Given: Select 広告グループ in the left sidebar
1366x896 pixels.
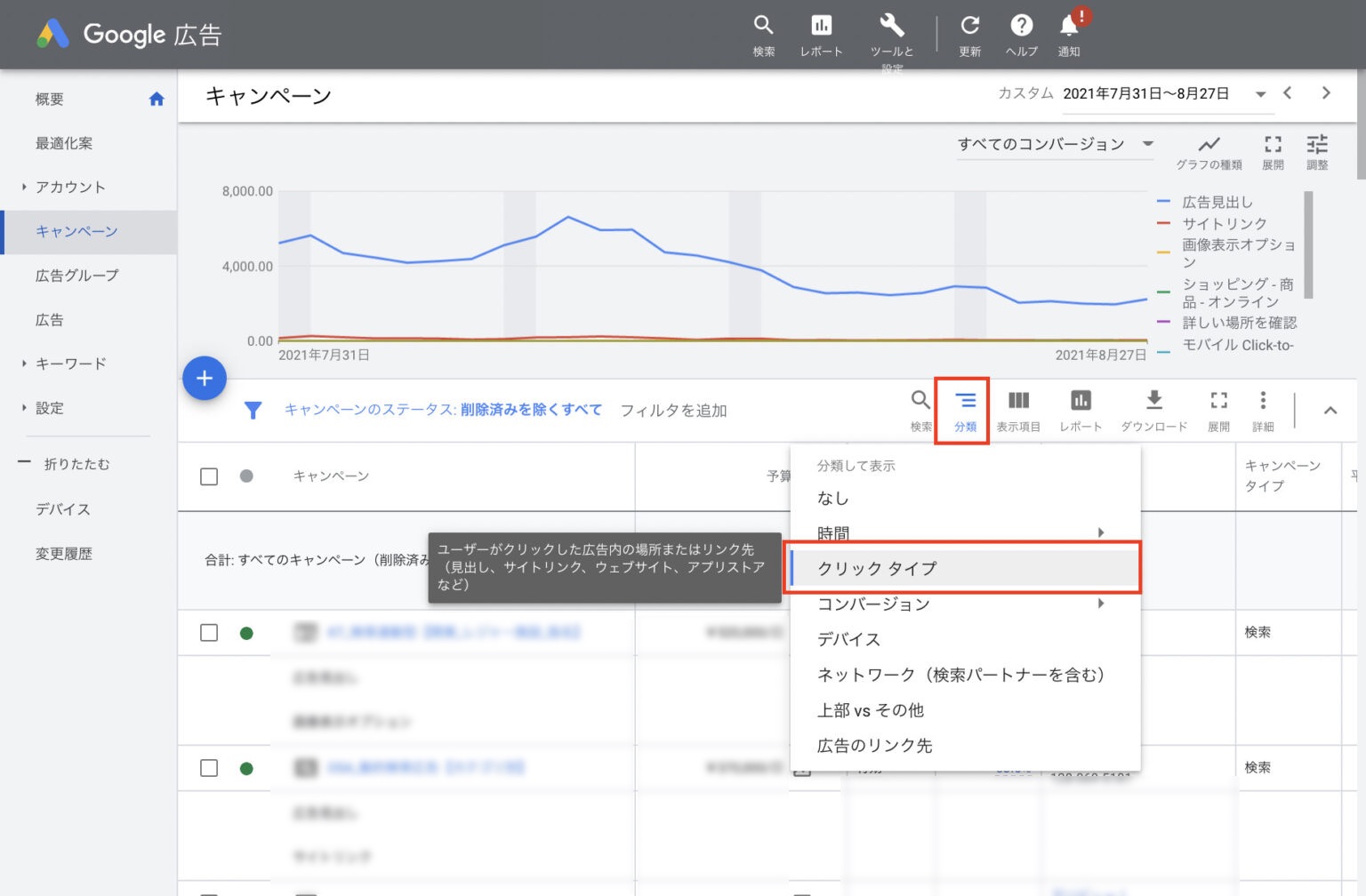Looking at the screenshot, I should click(x=76, y=276).
